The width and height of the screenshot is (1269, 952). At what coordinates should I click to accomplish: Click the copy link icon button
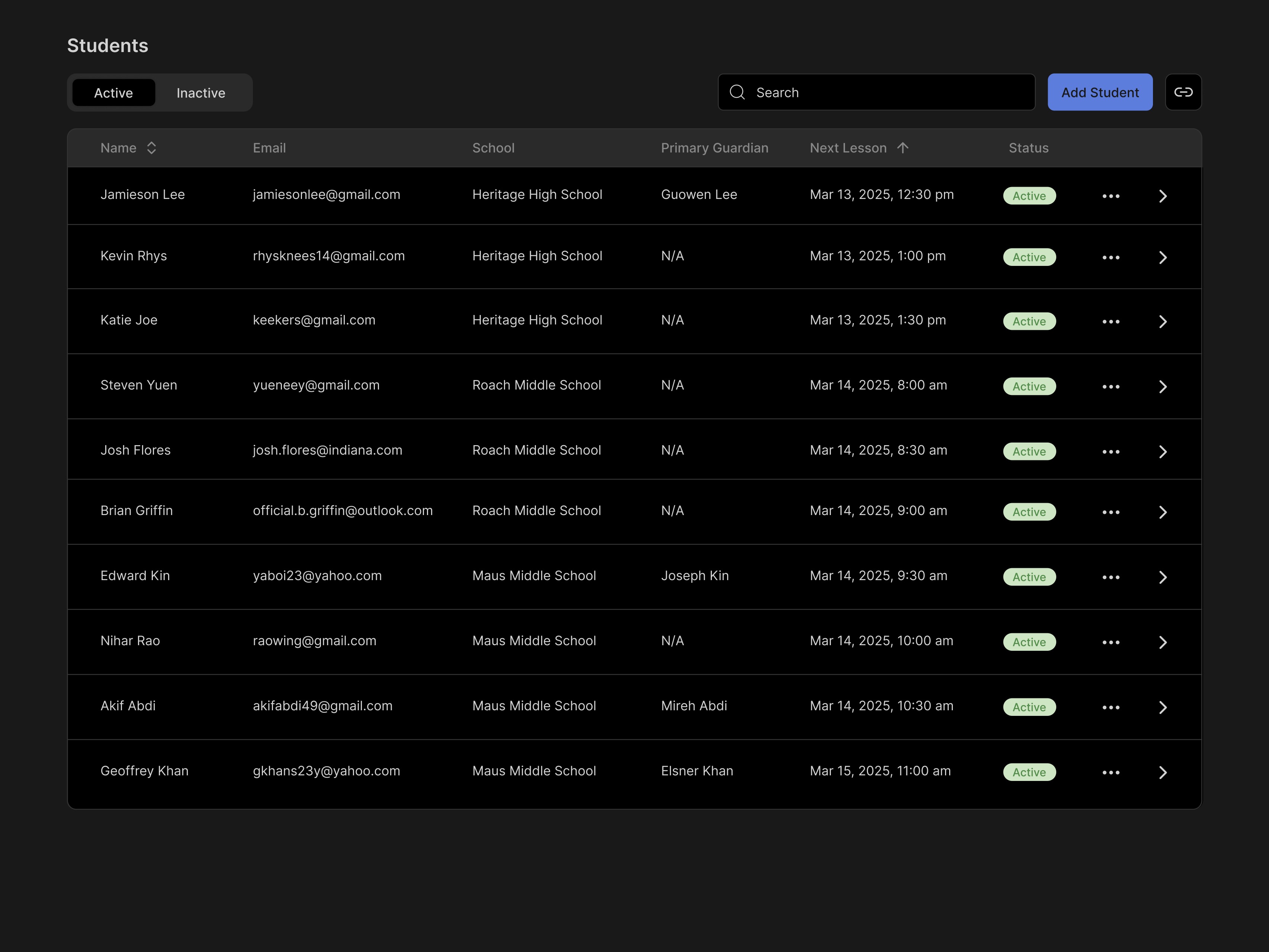tap(1183, 92)
